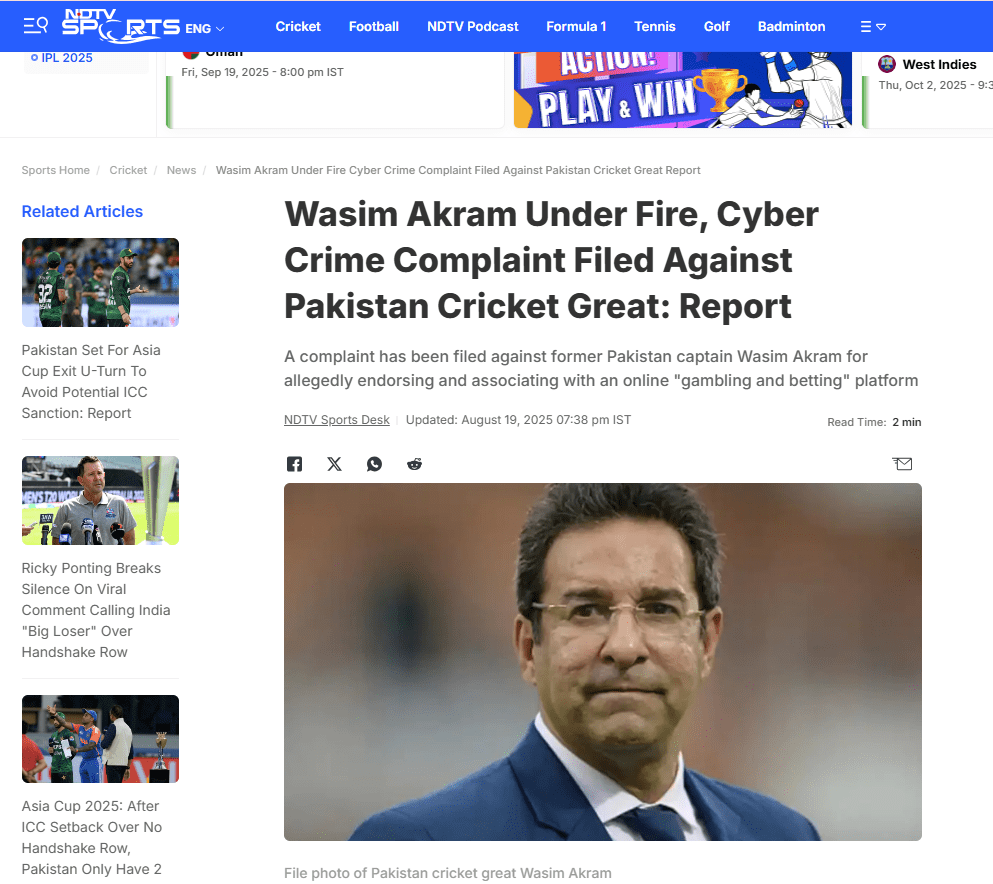The height and width of the screenshot is (884, 993).
Task: Email this article using envelope icon
Action: coord(902,464)
